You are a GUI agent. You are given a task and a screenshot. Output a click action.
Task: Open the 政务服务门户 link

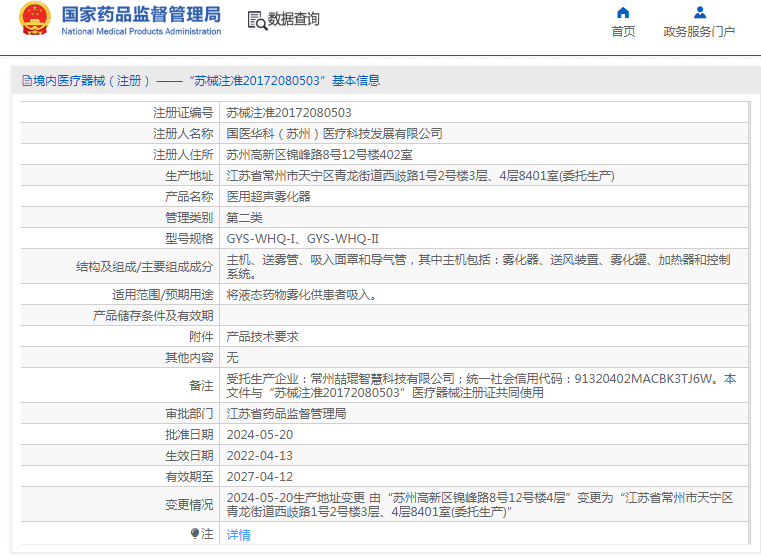tap(699, 32)
